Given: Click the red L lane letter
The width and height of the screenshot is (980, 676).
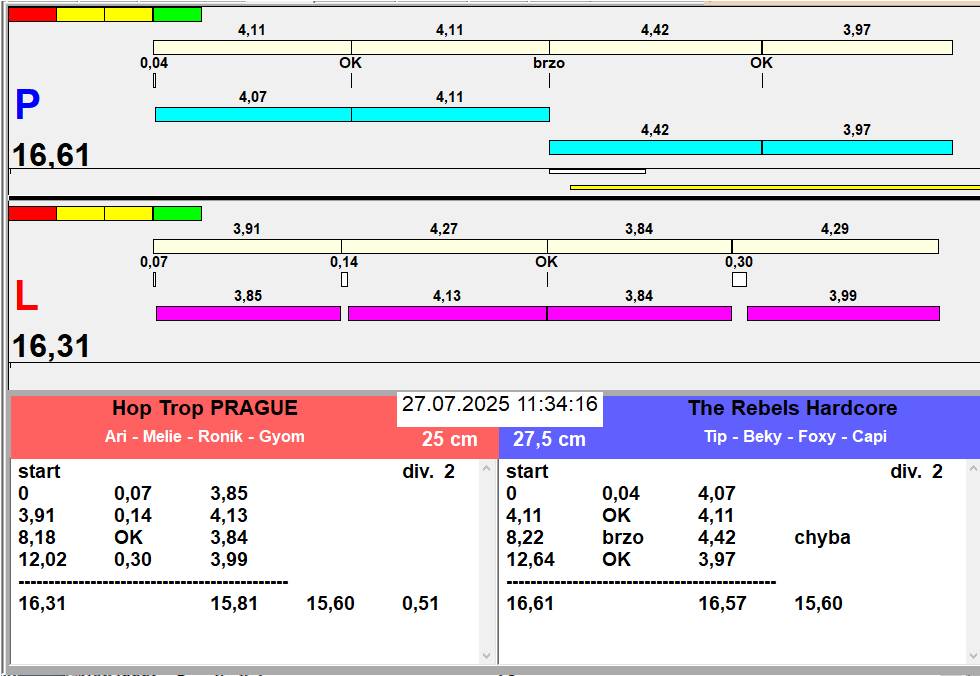Looking at the screenshot, I should pyautogui.click(x=26, y=296).
